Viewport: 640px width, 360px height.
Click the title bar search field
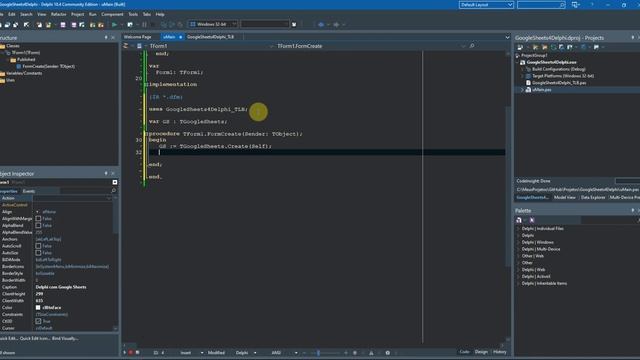tap(541, 5)
